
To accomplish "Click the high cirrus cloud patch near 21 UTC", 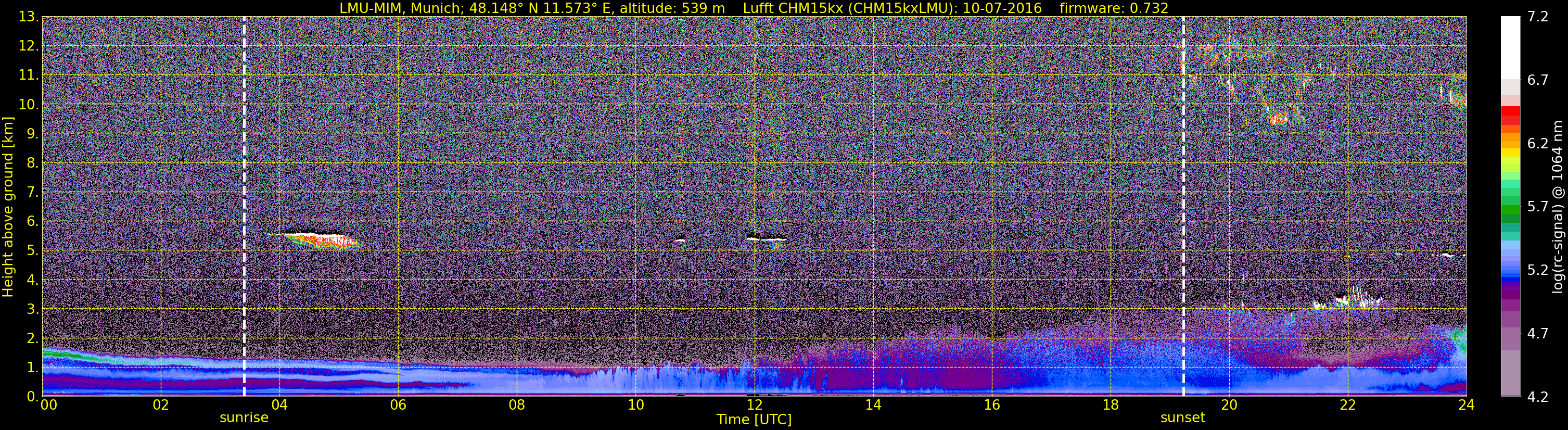I will tap(1278, 118).
